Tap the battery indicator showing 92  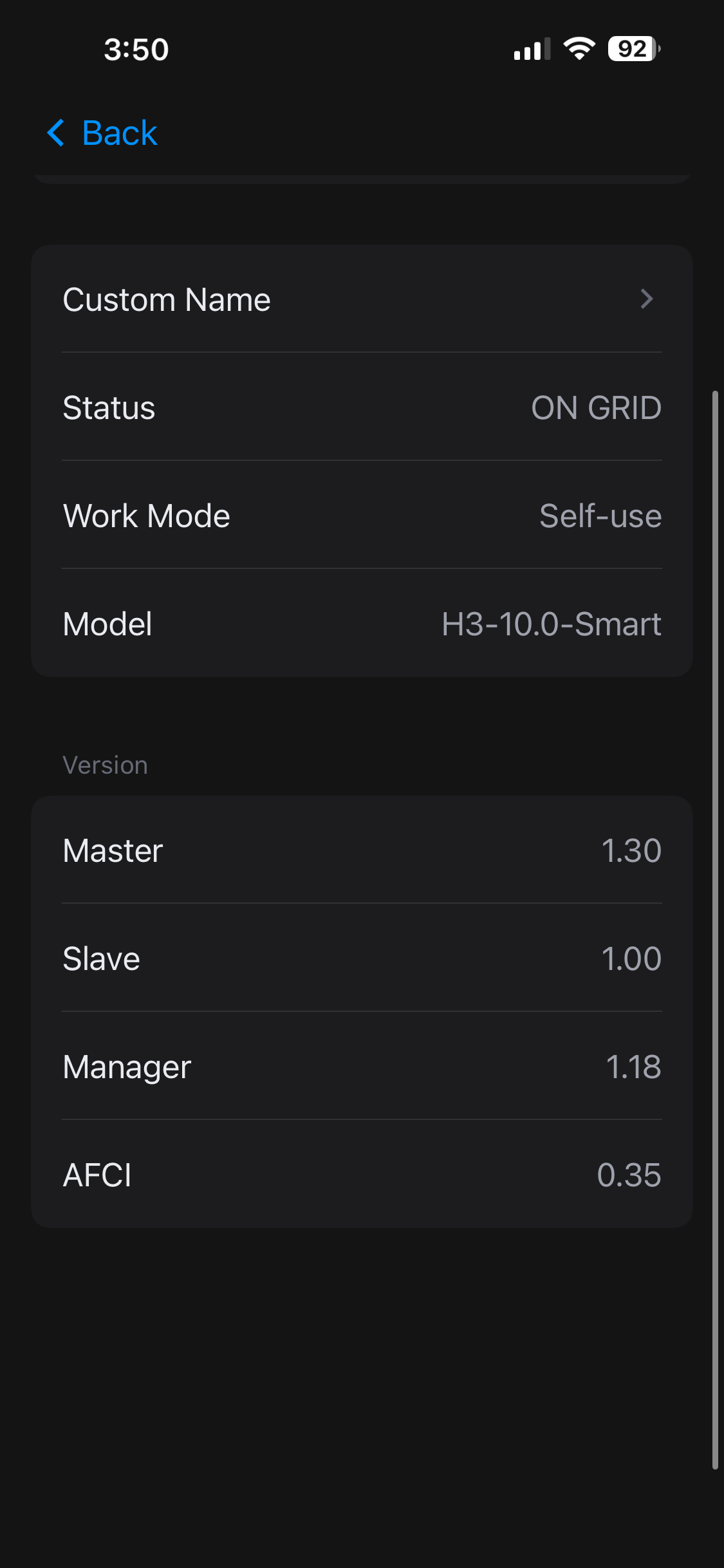pyautogui.click(x=634, y=49)
